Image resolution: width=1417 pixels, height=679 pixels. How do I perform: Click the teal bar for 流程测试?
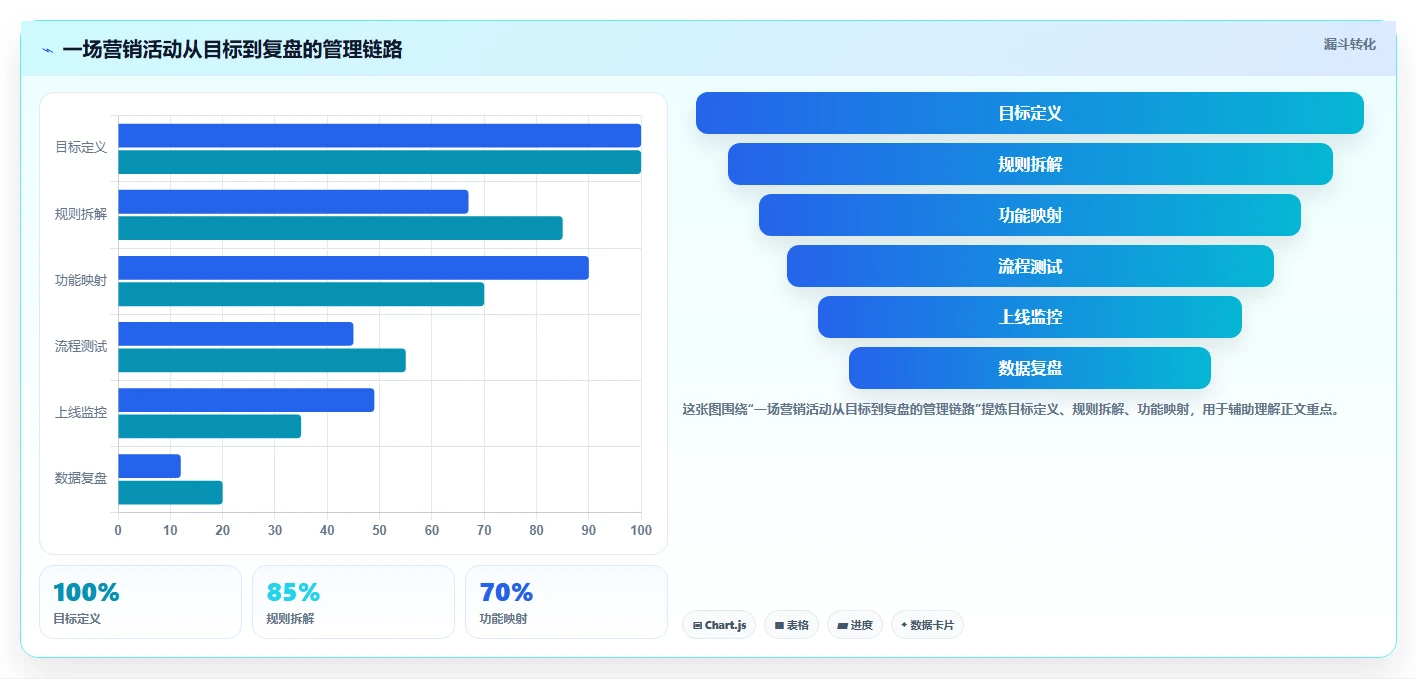pyautogui.click(x=262, y=360)
